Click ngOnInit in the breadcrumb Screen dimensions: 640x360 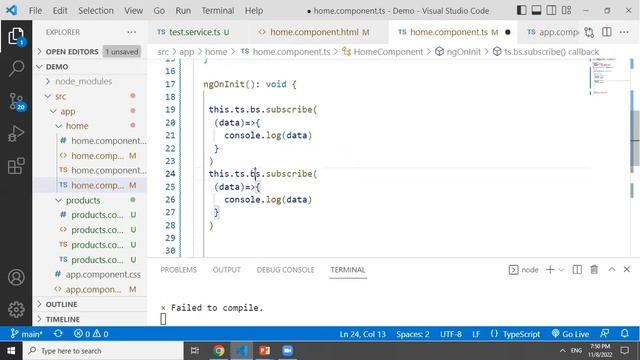(463, 52)
